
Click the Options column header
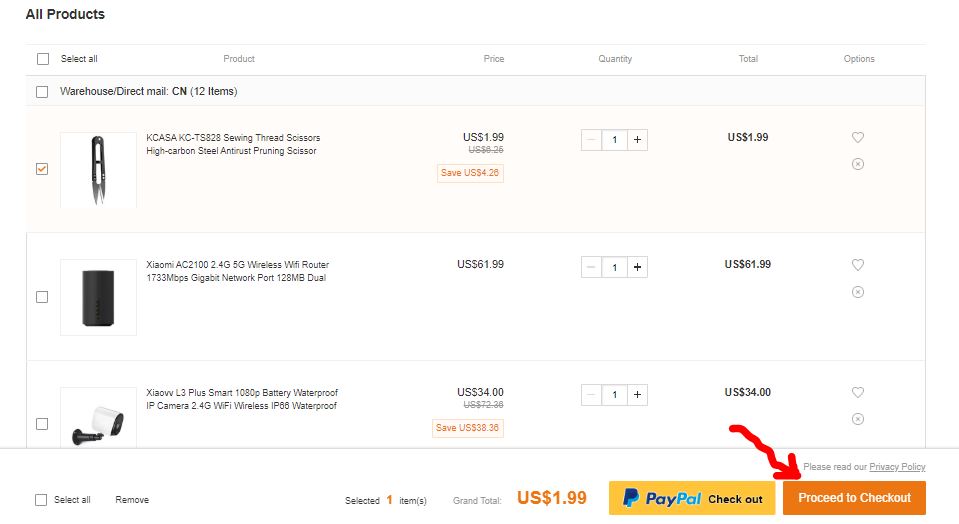859,59
